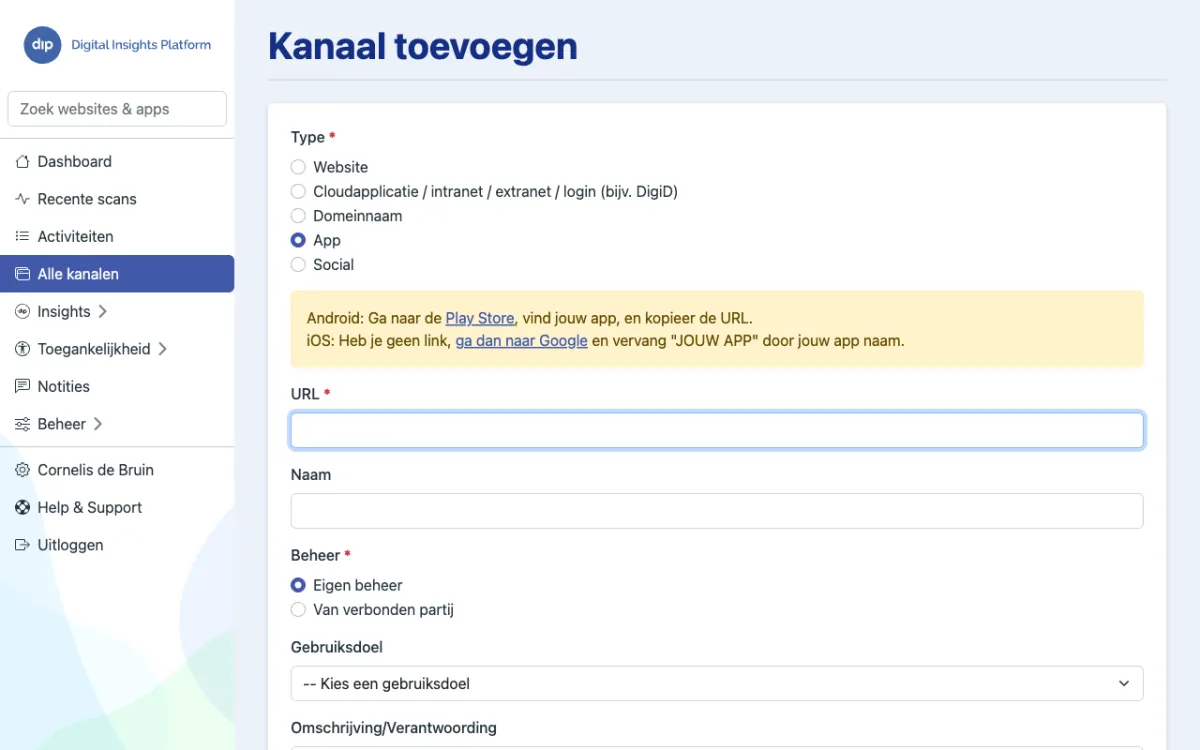Click the Activiteiten list icon
Image resolution: width=1200 pixels, height=750 pixels.
point(22,237)
